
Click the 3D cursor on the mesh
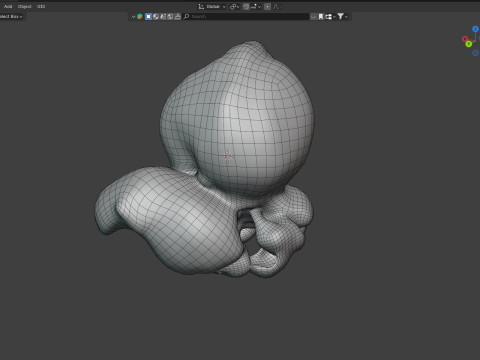coord(228,156)
